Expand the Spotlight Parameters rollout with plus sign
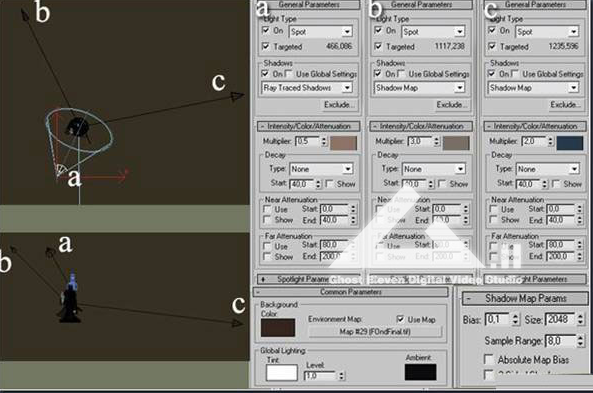Screen dimensions: 593x393 point(309,279)
